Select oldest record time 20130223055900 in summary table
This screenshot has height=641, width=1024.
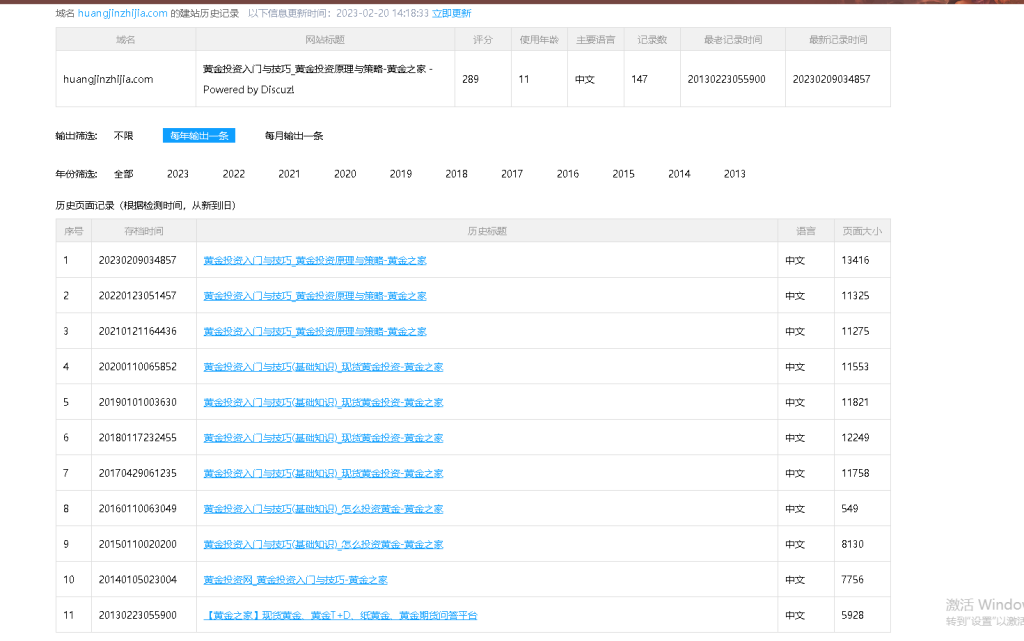(726, 79)
